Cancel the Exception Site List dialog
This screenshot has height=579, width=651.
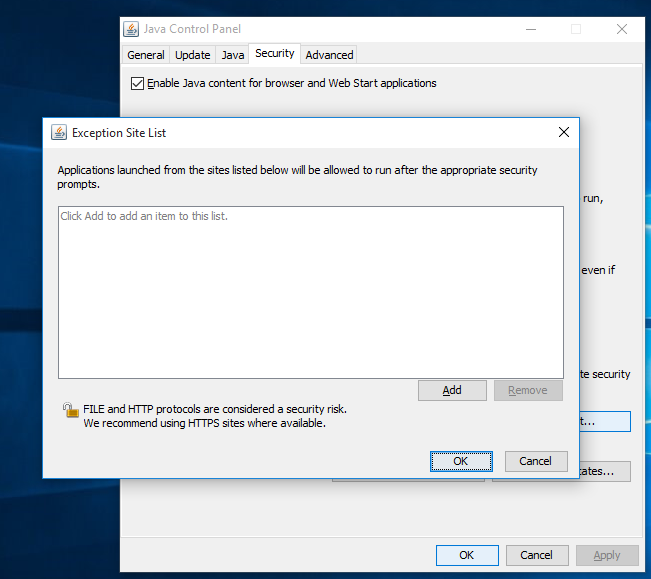point(536,462)
